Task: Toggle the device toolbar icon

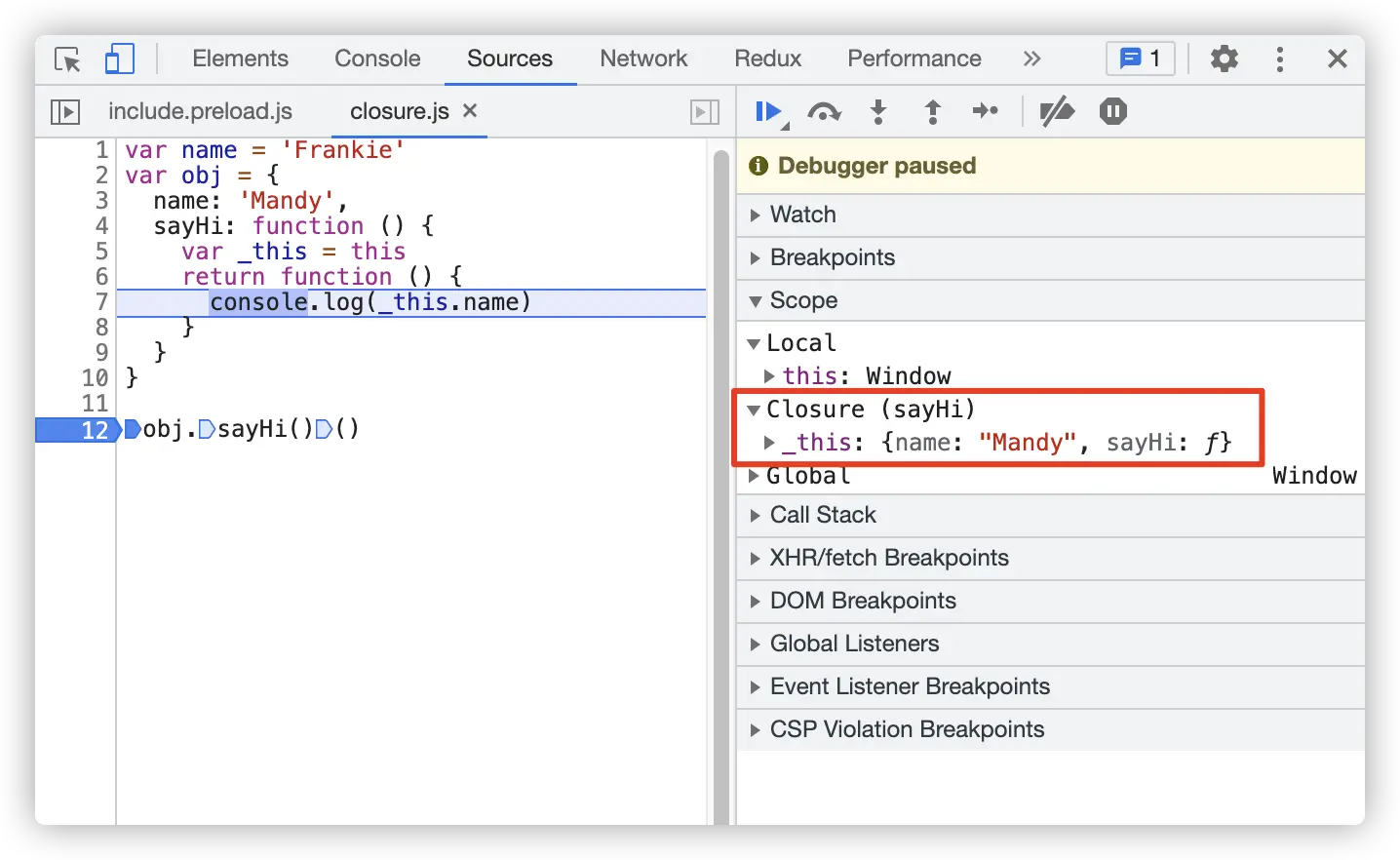Action: 119,59
